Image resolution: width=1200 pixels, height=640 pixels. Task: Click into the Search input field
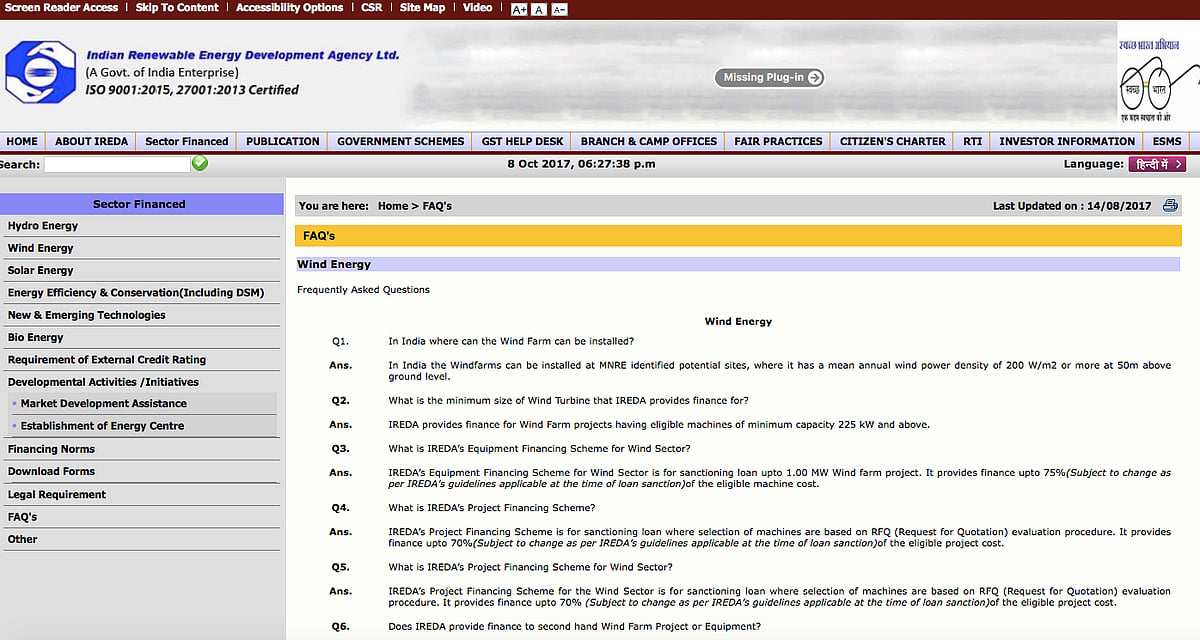click(x=117, y=164)
